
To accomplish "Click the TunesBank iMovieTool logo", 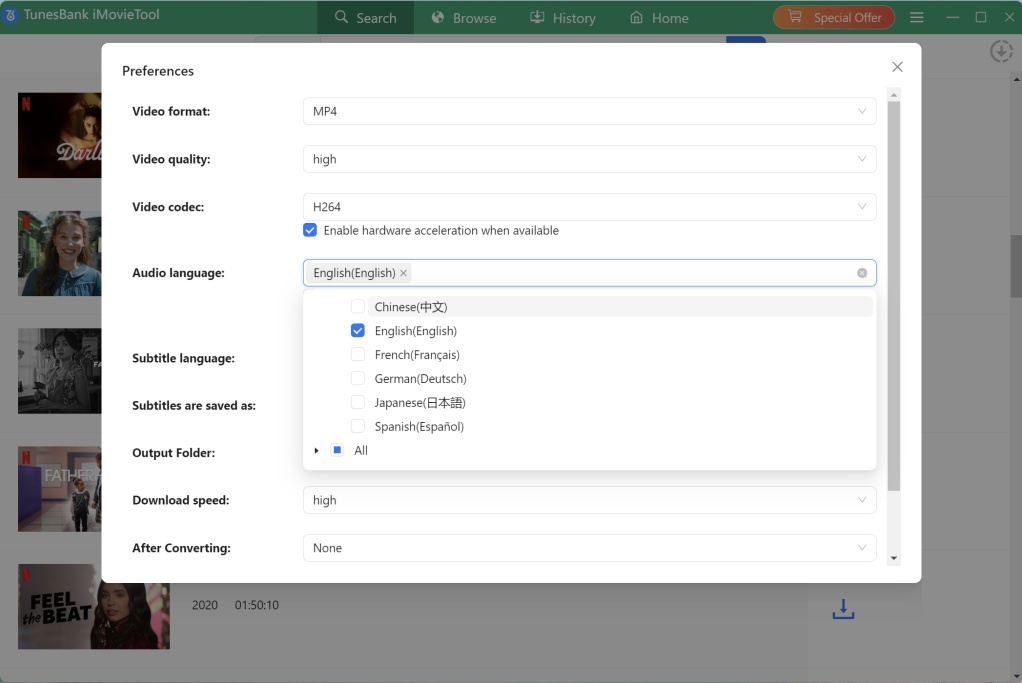I will click(x=80, y=16).
